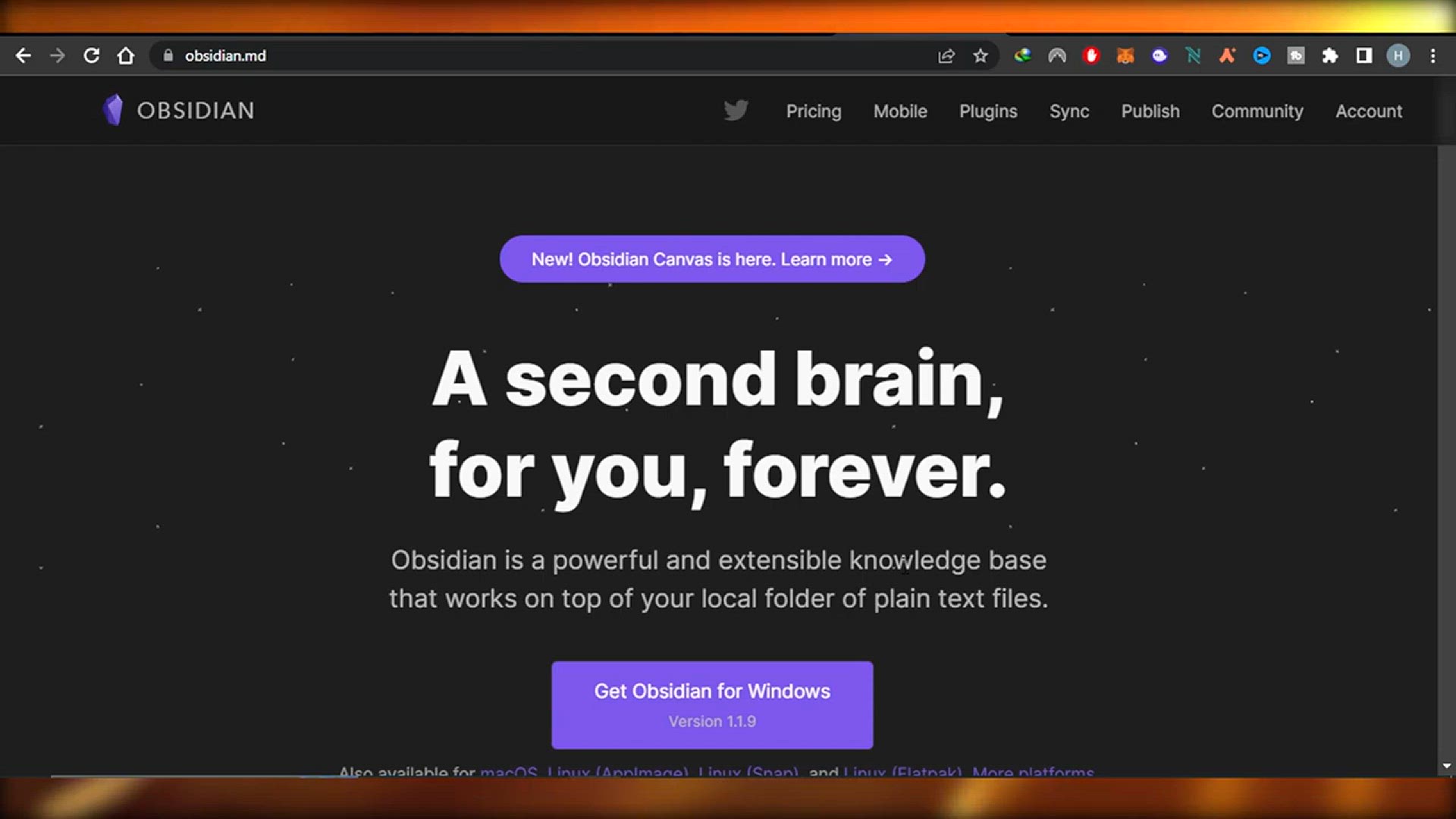Viewport: 1456px width, 819px height.
Task: Click Get Obsidian for Windows button
Action: 712,705
